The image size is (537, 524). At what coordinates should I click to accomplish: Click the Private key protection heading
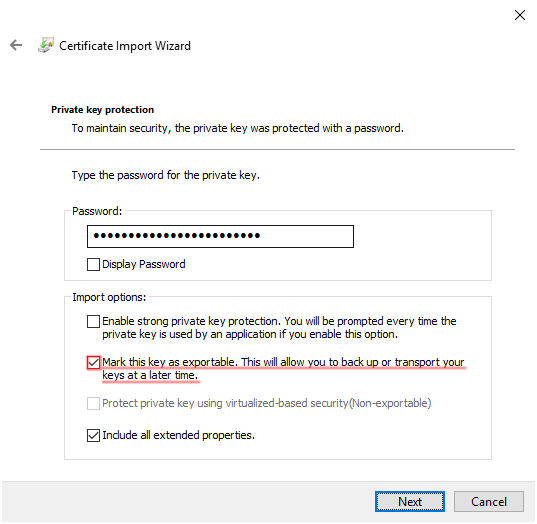pyautogui.click(x=102, y=110)
